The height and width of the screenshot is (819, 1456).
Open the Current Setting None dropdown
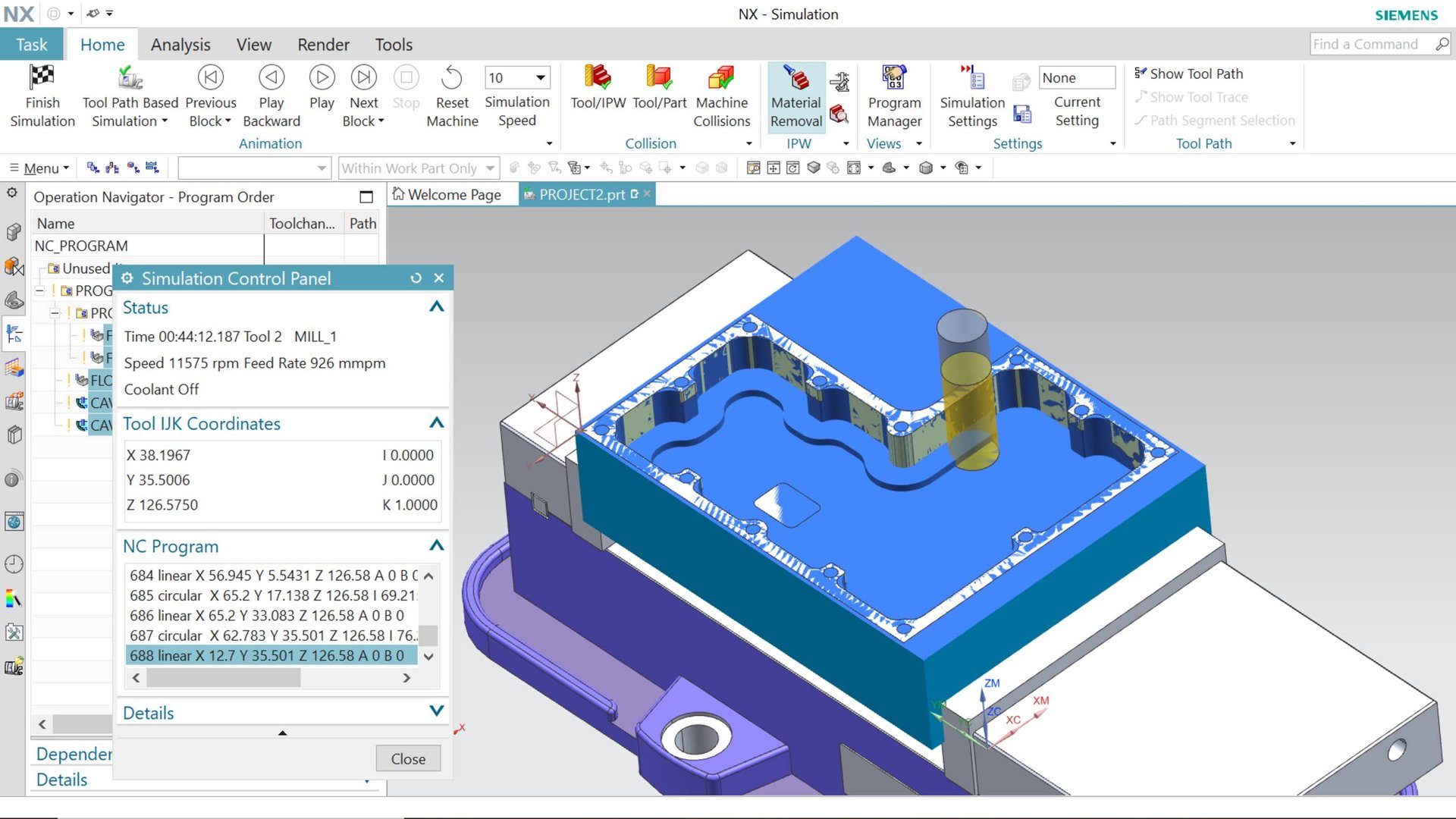[1076, 77]
